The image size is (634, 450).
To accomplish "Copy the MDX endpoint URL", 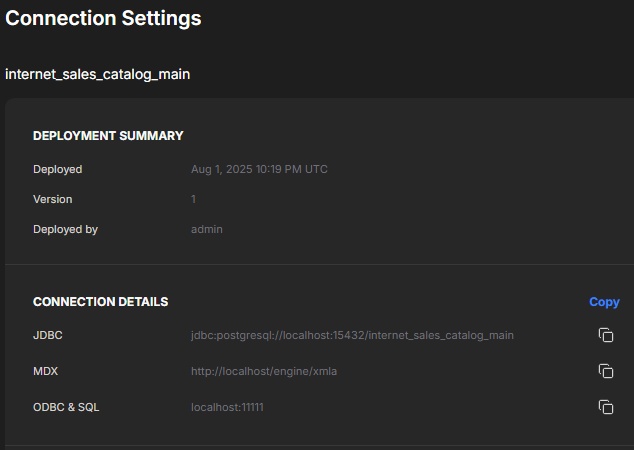I will (605, 371).
